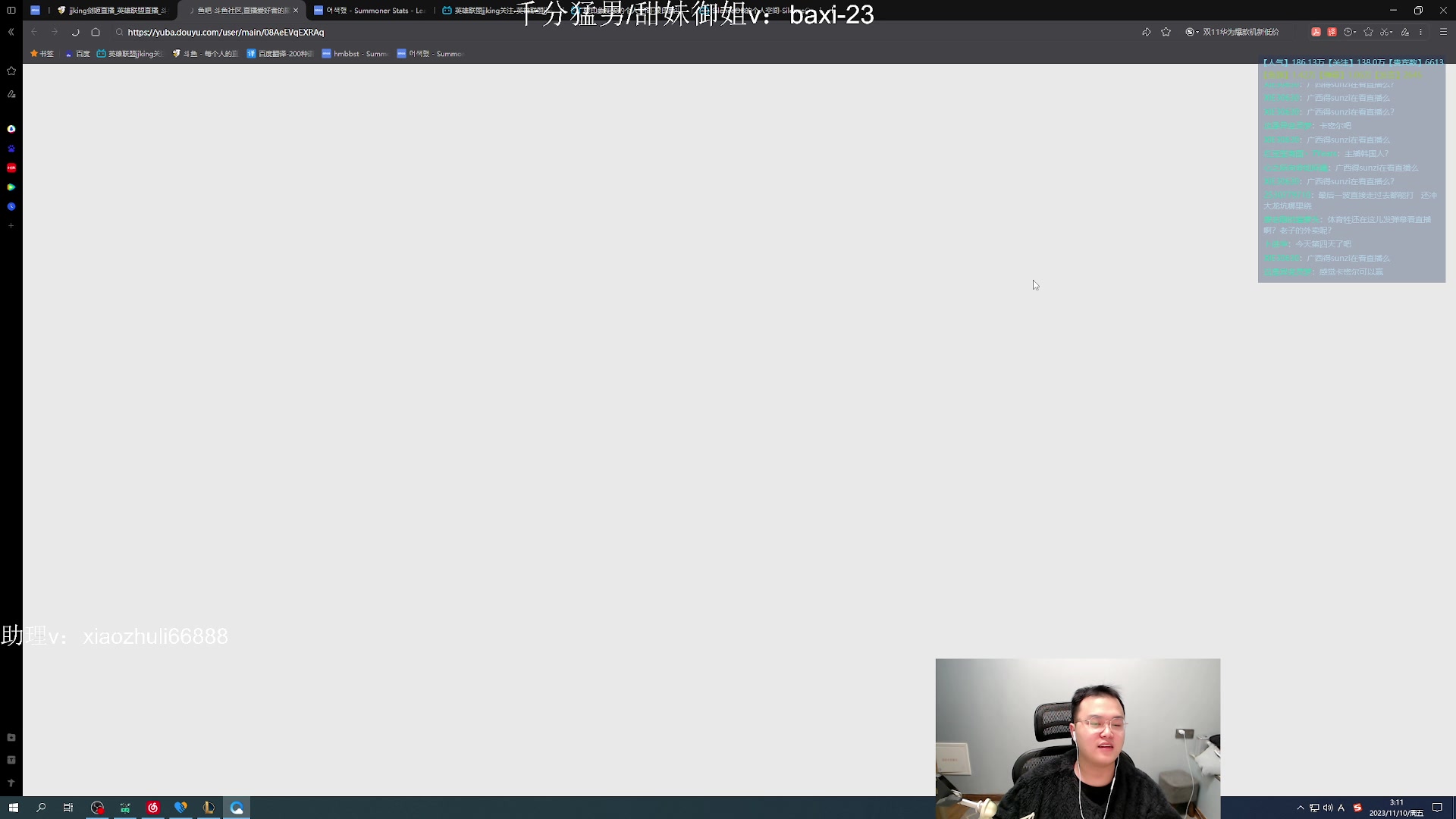The image size is (1456, 819).
Task: Click the translate (译) extension icon
Action: click(1332, 32)
